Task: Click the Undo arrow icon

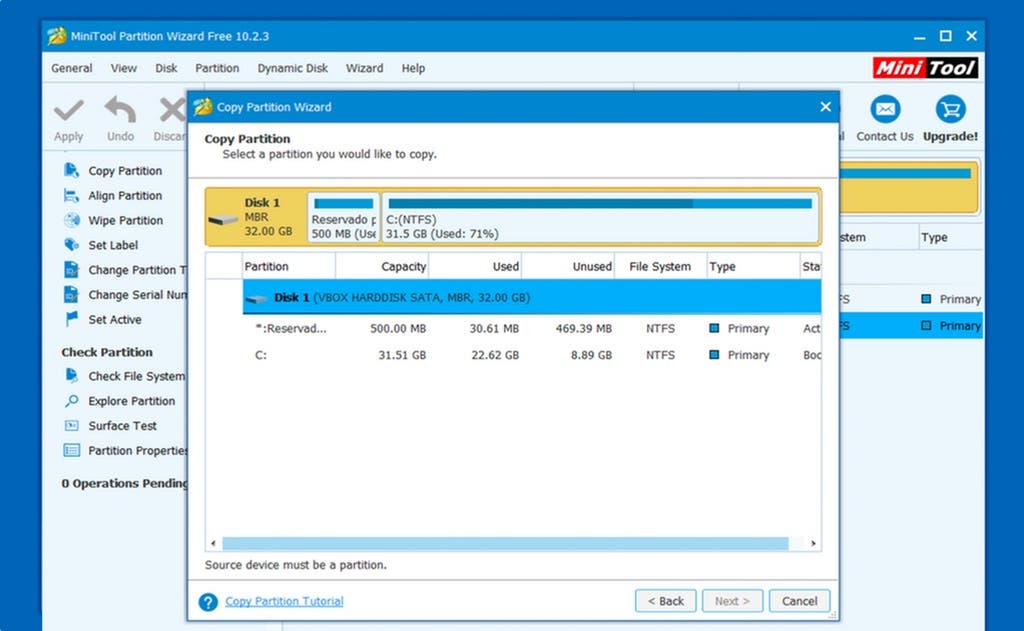Action: coord(120,110)
